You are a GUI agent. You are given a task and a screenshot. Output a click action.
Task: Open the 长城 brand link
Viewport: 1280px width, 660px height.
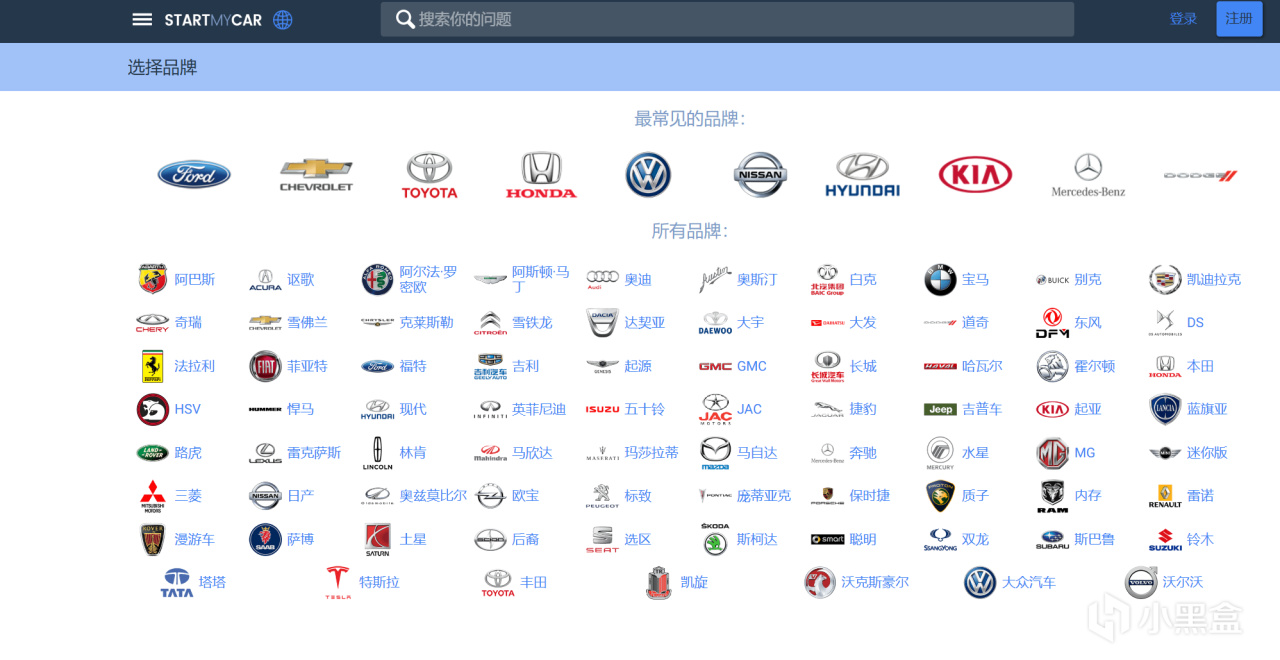pyautogui.click(x=863, y=367)
